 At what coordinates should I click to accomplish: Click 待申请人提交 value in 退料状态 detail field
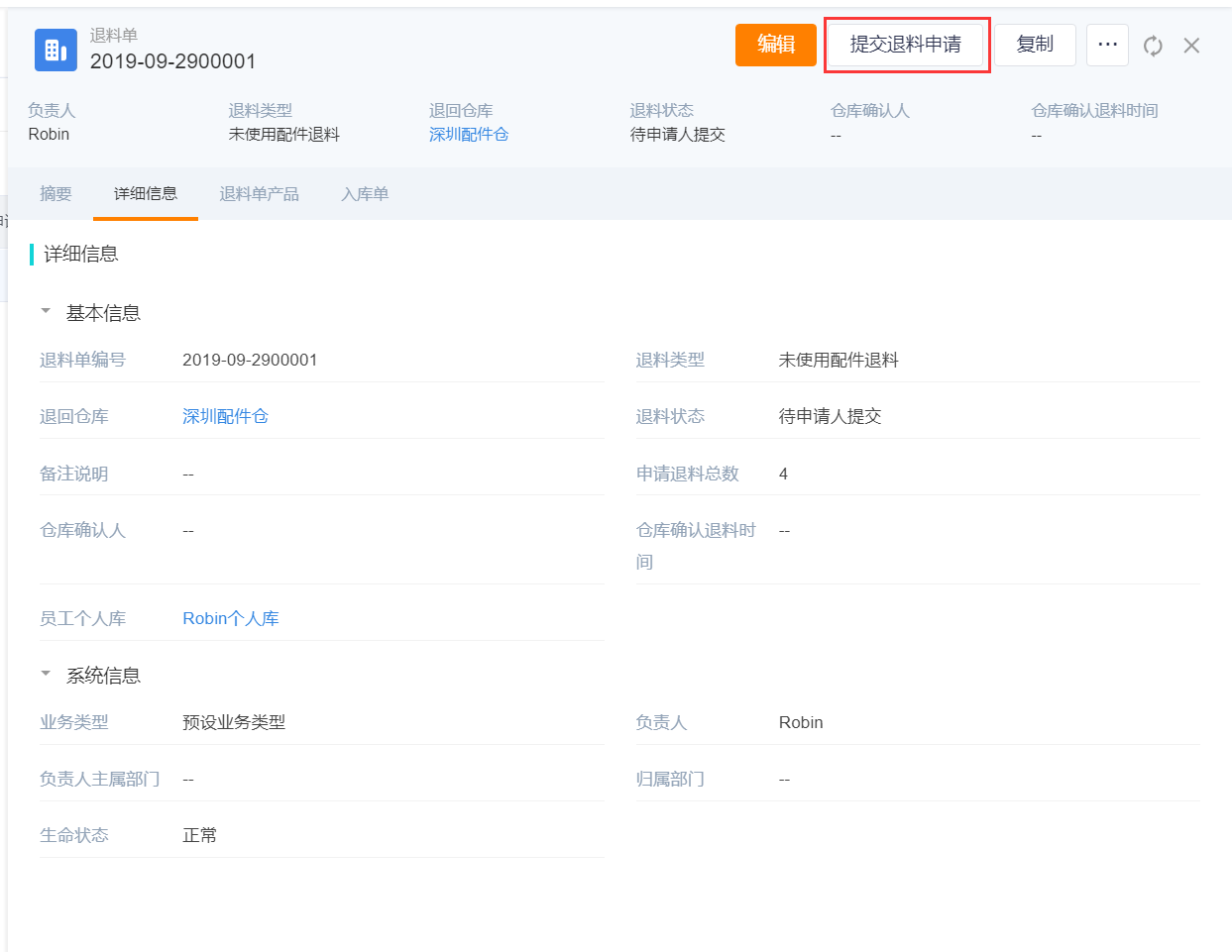point(830,417)
